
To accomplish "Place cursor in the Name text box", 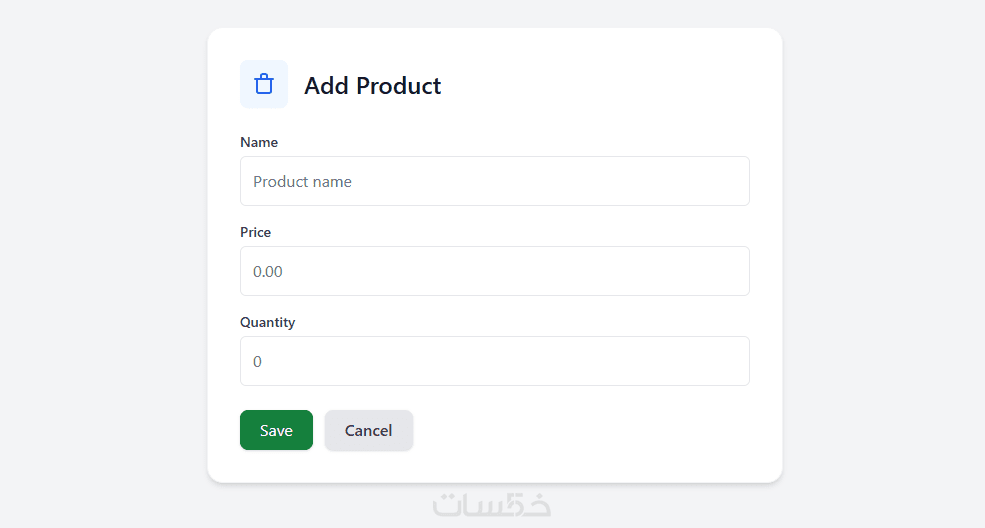I will 494,181.
